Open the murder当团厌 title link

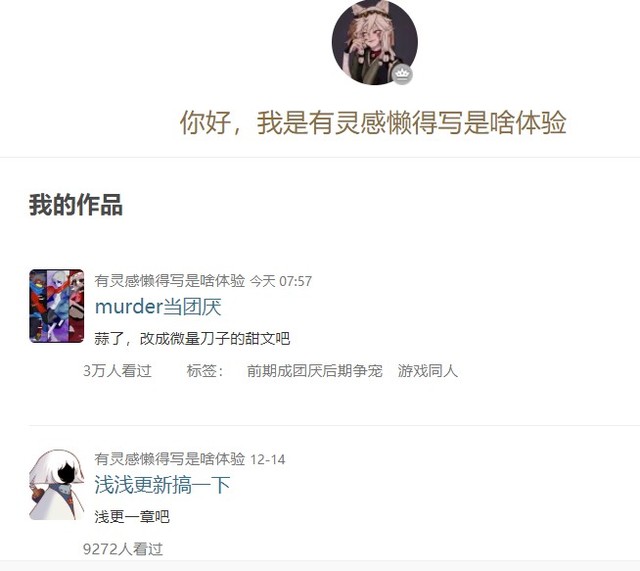(x=158, y=307)
